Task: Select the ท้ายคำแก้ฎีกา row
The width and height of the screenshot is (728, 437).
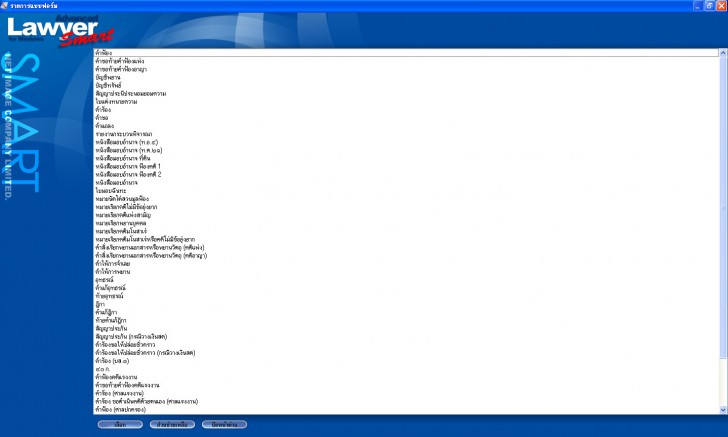Action: 406,320
